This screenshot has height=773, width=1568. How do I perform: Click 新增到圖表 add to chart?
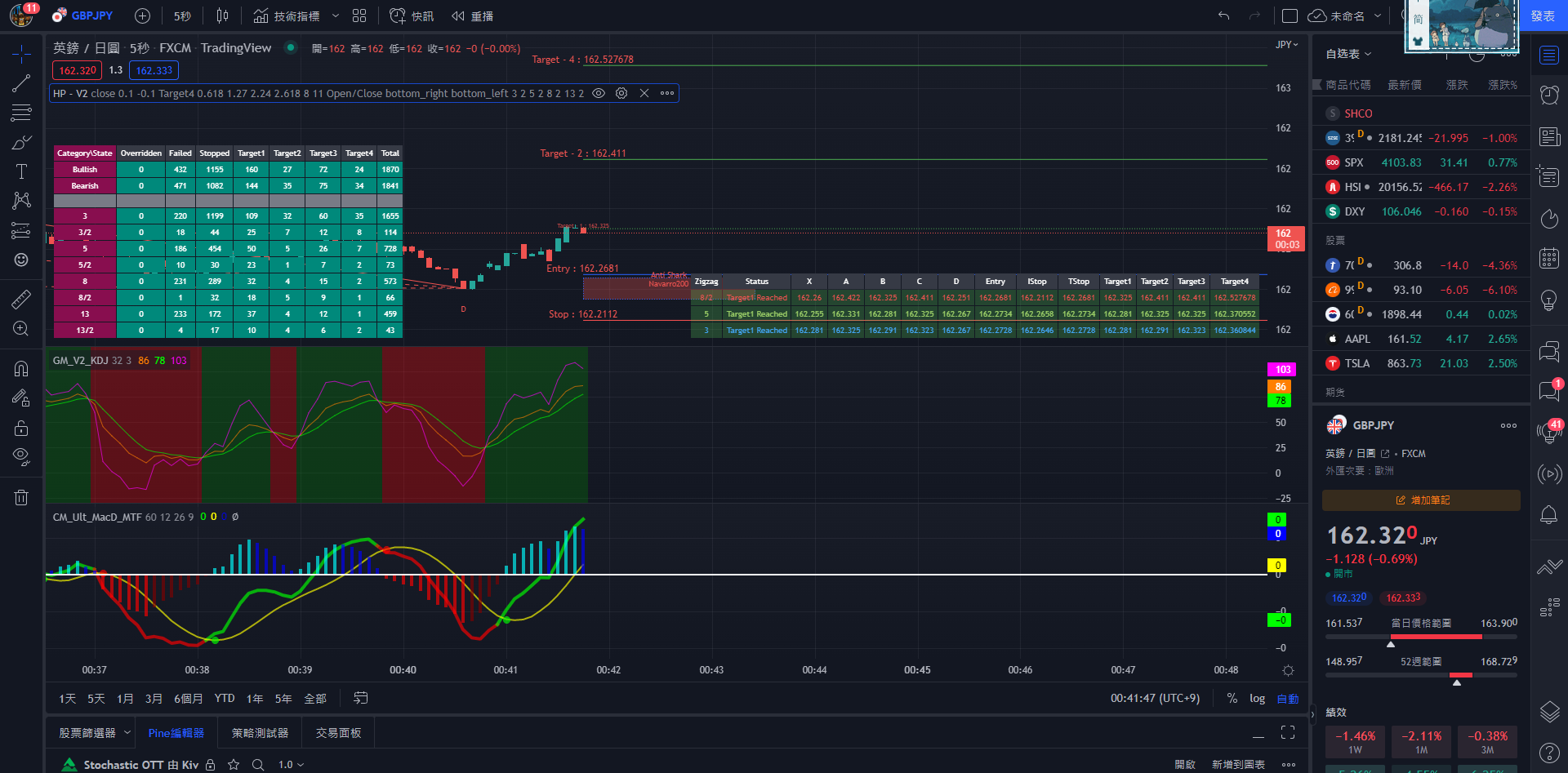[x=1238, y=765]
